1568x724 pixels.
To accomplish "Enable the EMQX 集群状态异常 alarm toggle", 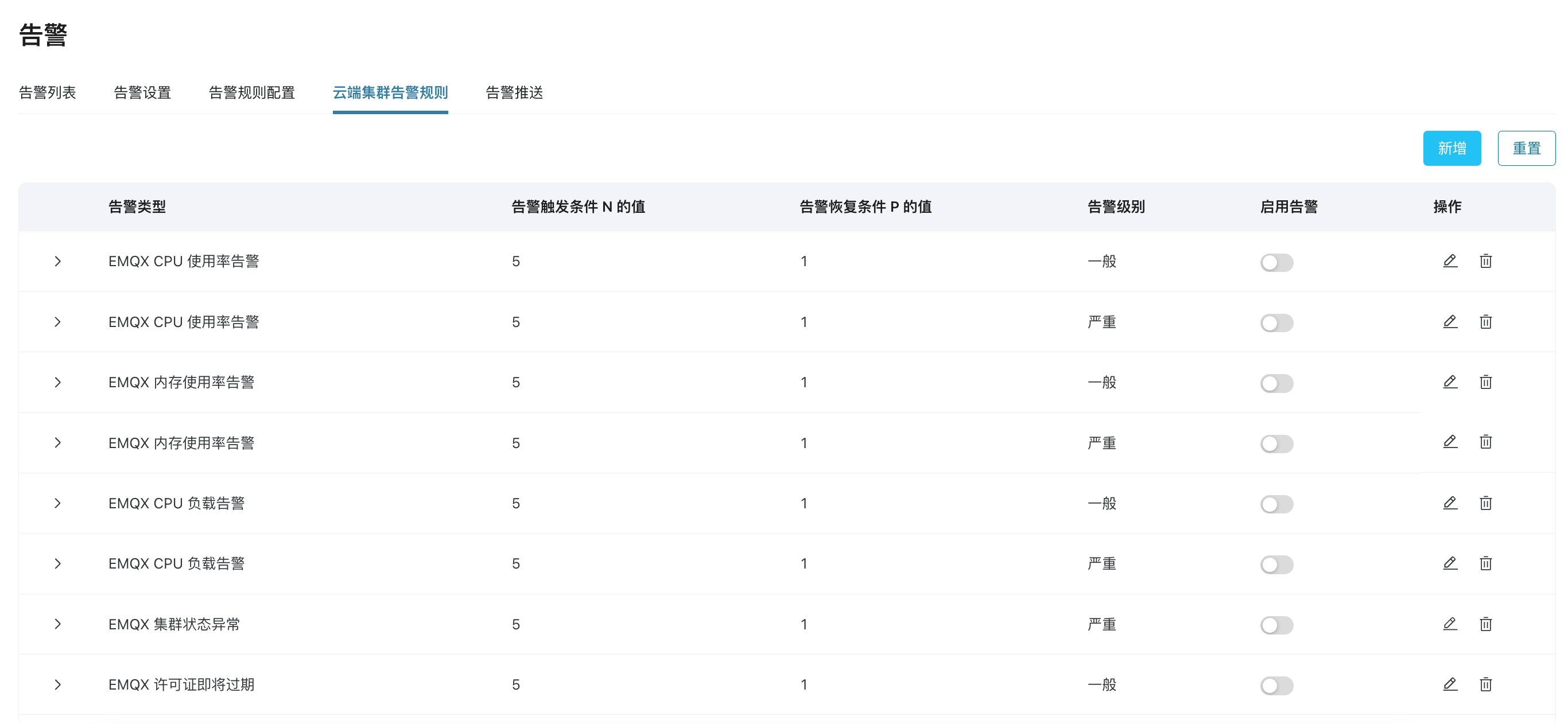I will 1276,625.
